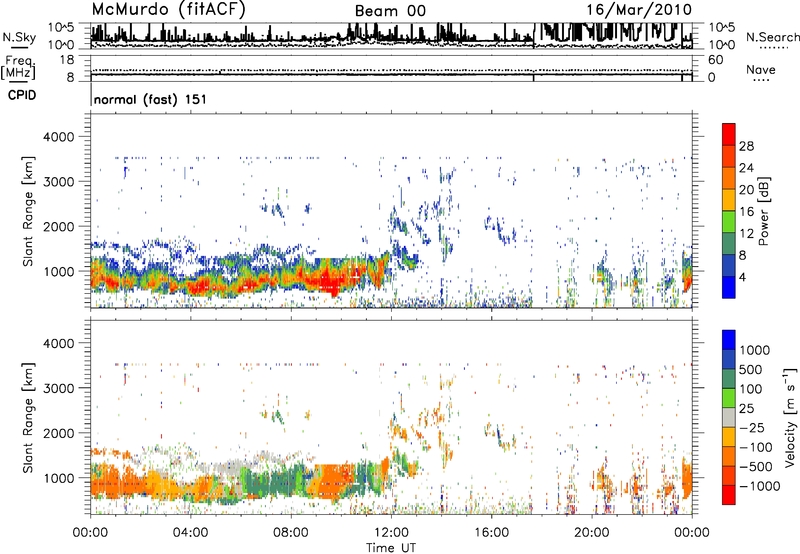Click the 'N.Search' legend label
800x554 pixels.
(773, 37)
